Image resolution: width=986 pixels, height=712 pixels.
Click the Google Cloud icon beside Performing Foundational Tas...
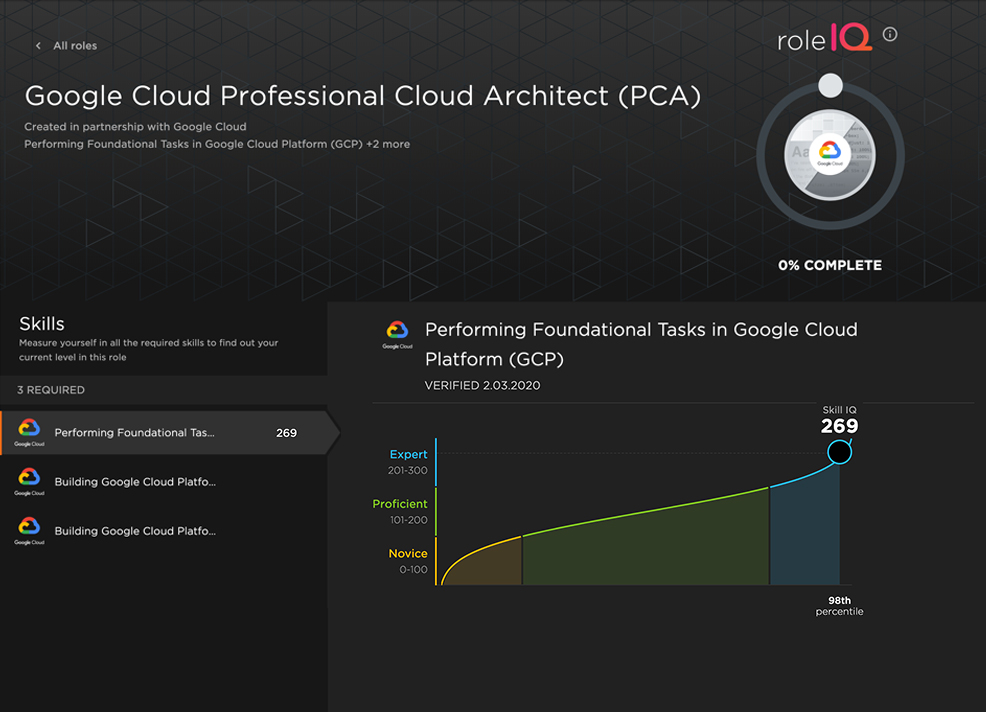coord(29,432)
